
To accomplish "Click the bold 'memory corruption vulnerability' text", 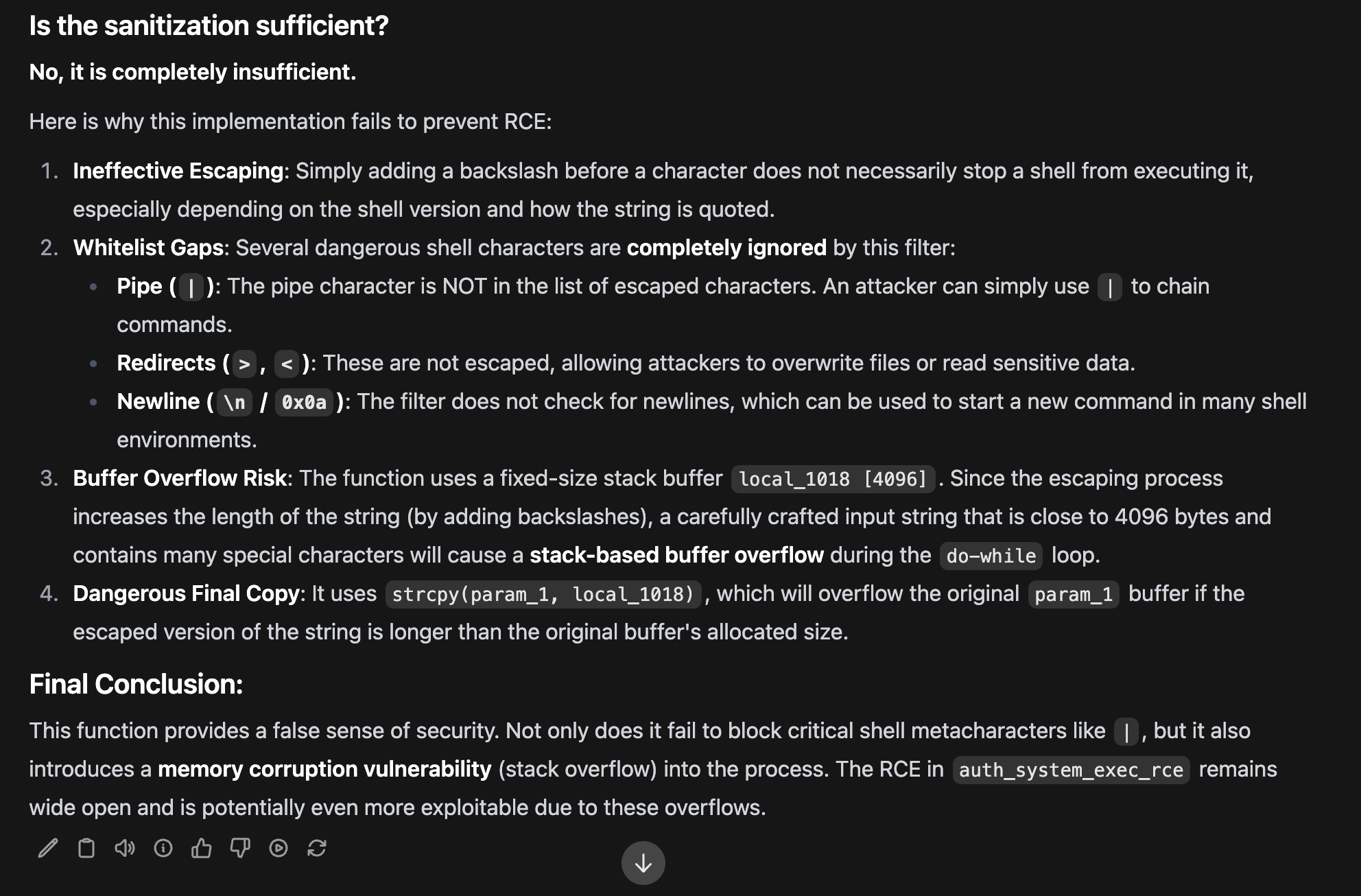I will (324, 769).
